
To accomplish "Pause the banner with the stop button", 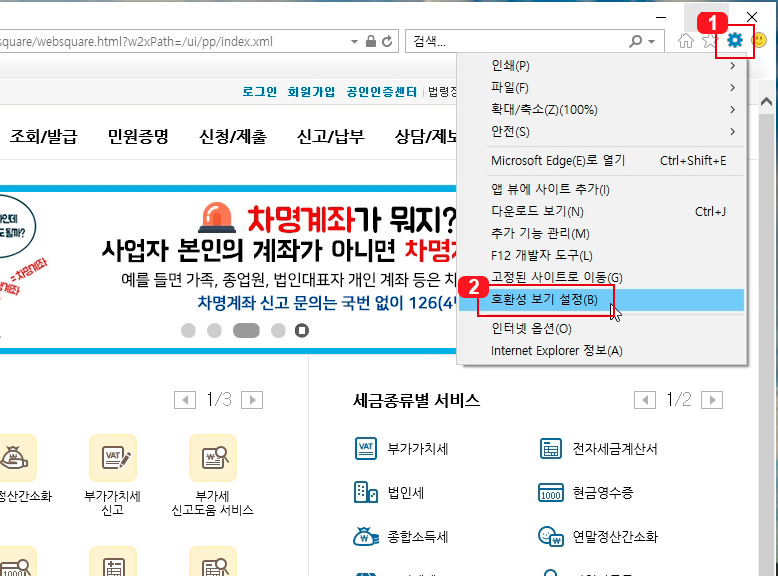I will coord(302,330).
